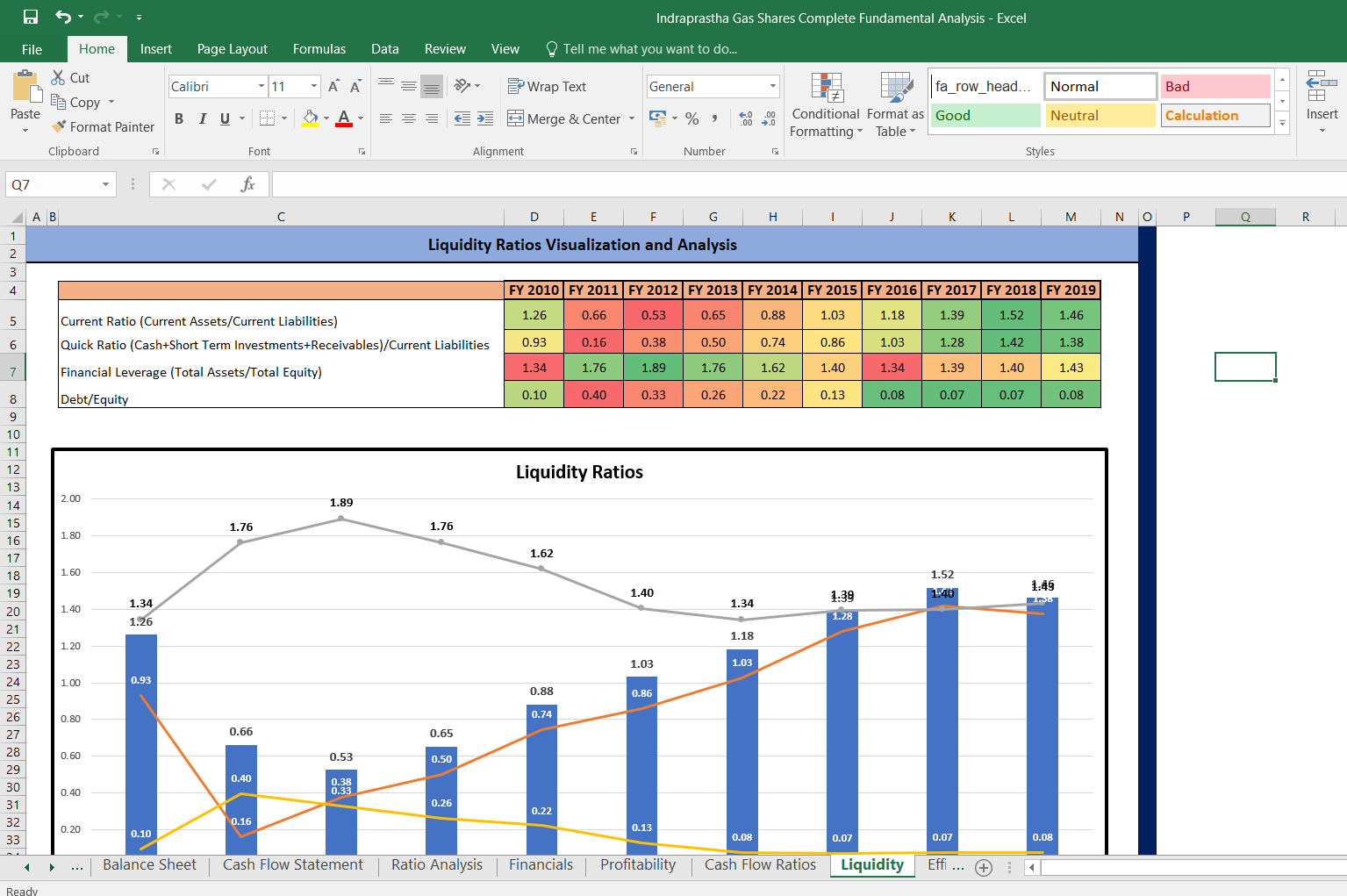Open the Name Box dropdown arrow
This screenshot has width=1347, height=896.
[x=105, y=184]
